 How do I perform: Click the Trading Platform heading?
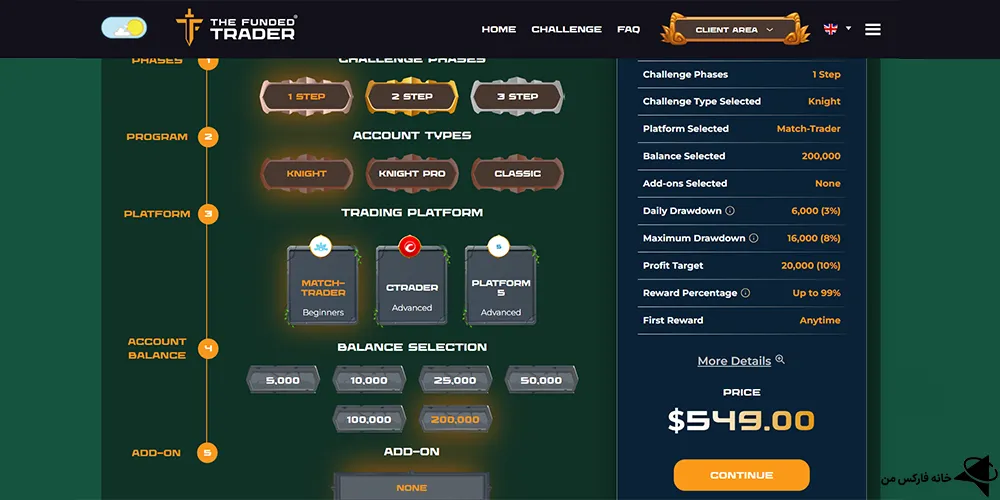(412, 212)
